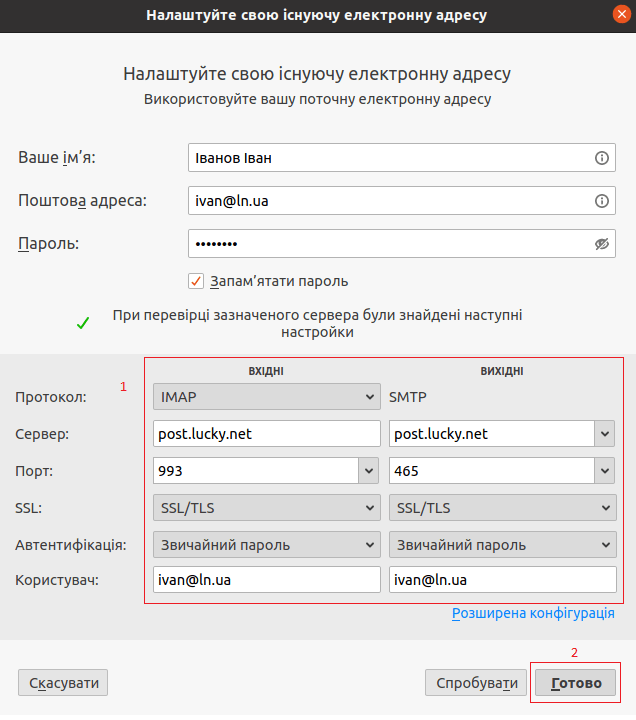Click the incoming Користувач ivan@ln.ua field
The width and height of the screenshot is (636, 720).
267,580
